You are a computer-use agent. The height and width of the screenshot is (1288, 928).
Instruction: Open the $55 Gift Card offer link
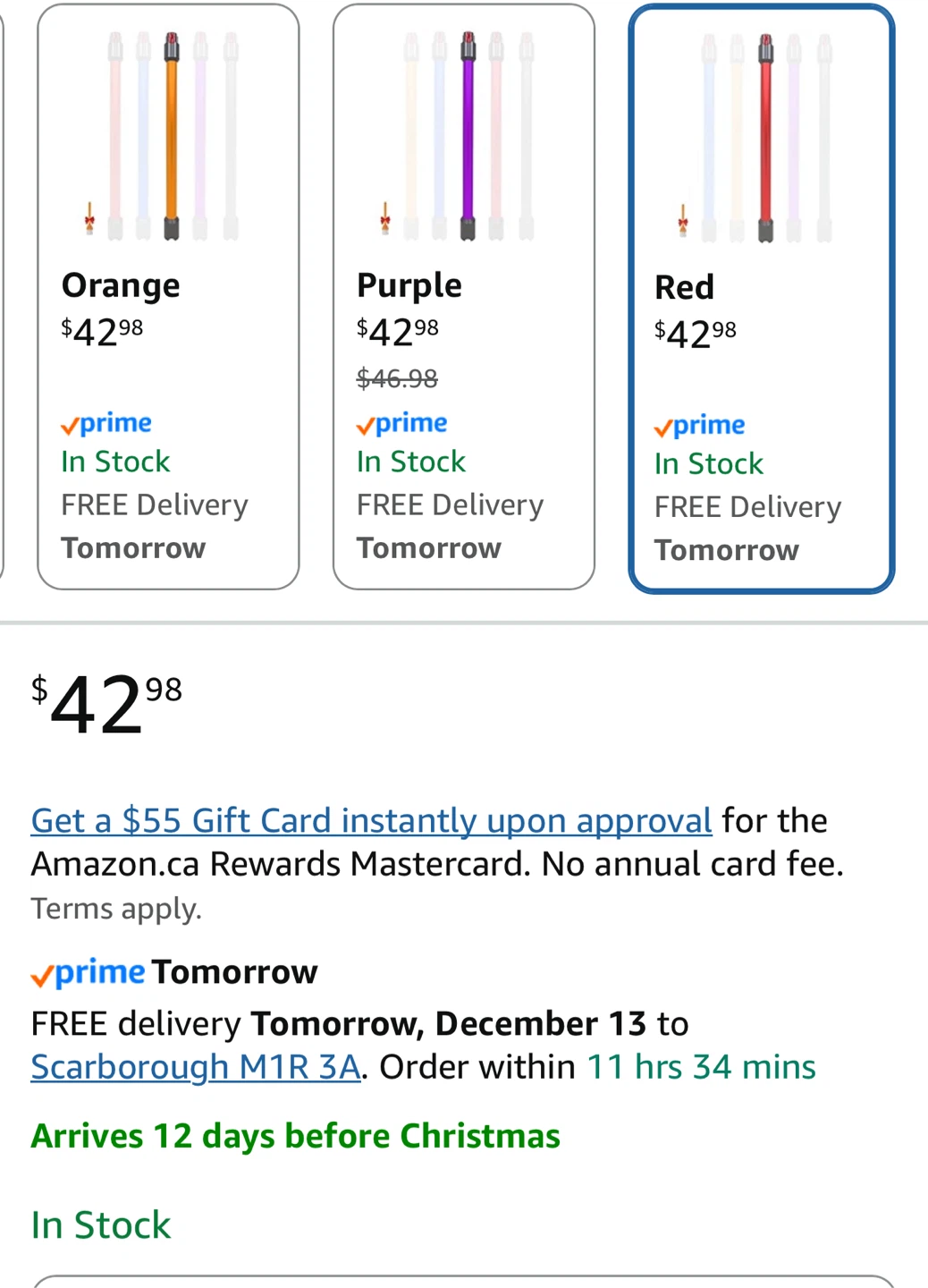pos(371,820)
